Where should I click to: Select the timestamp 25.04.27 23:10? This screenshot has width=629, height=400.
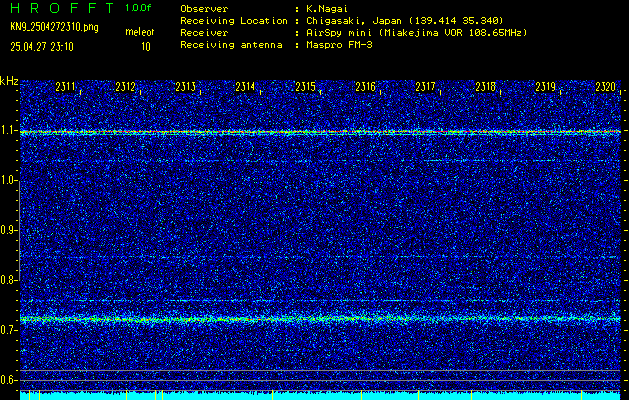click(42, 47)
